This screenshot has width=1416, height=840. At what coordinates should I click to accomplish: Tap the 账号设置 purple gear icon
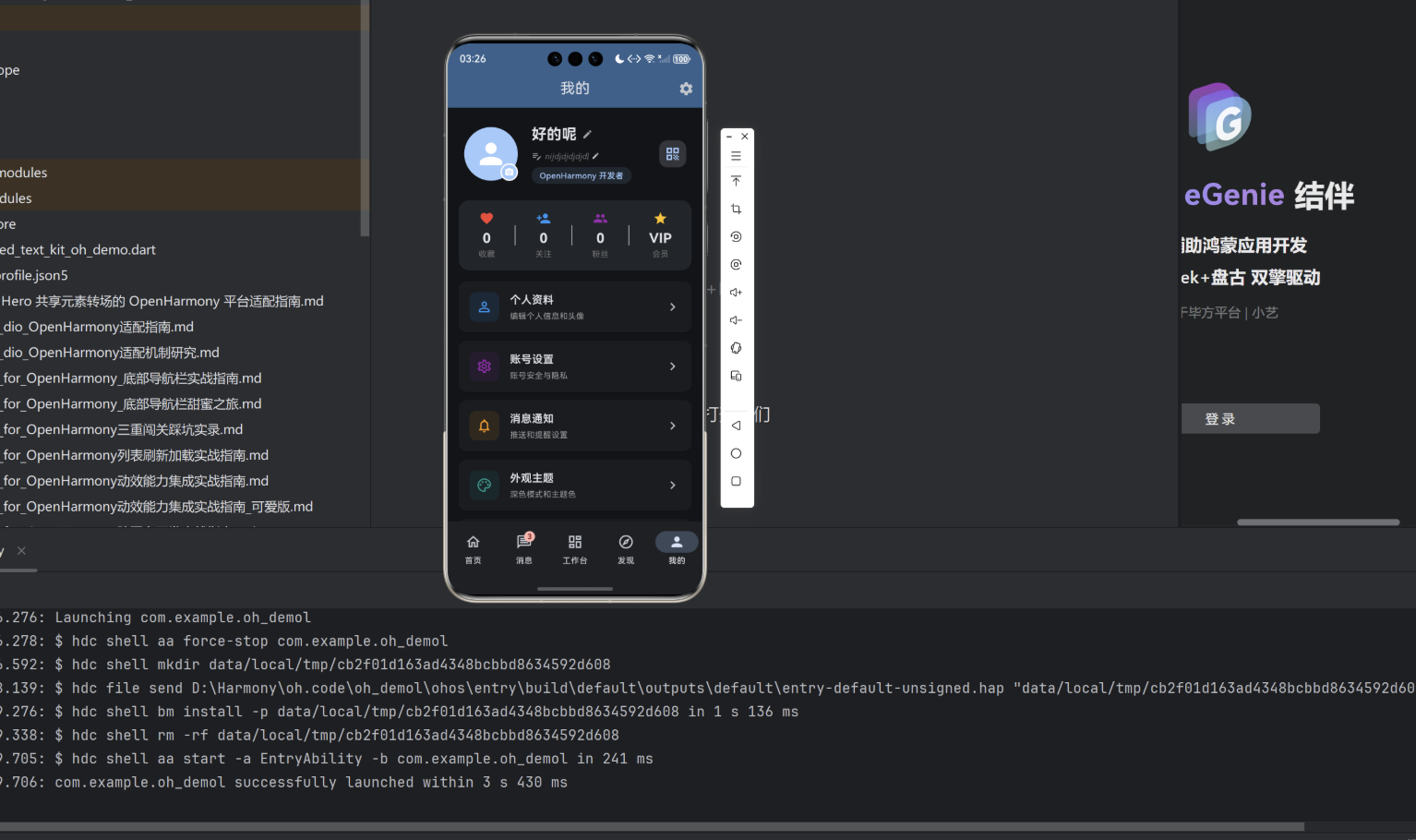(484, 366)
